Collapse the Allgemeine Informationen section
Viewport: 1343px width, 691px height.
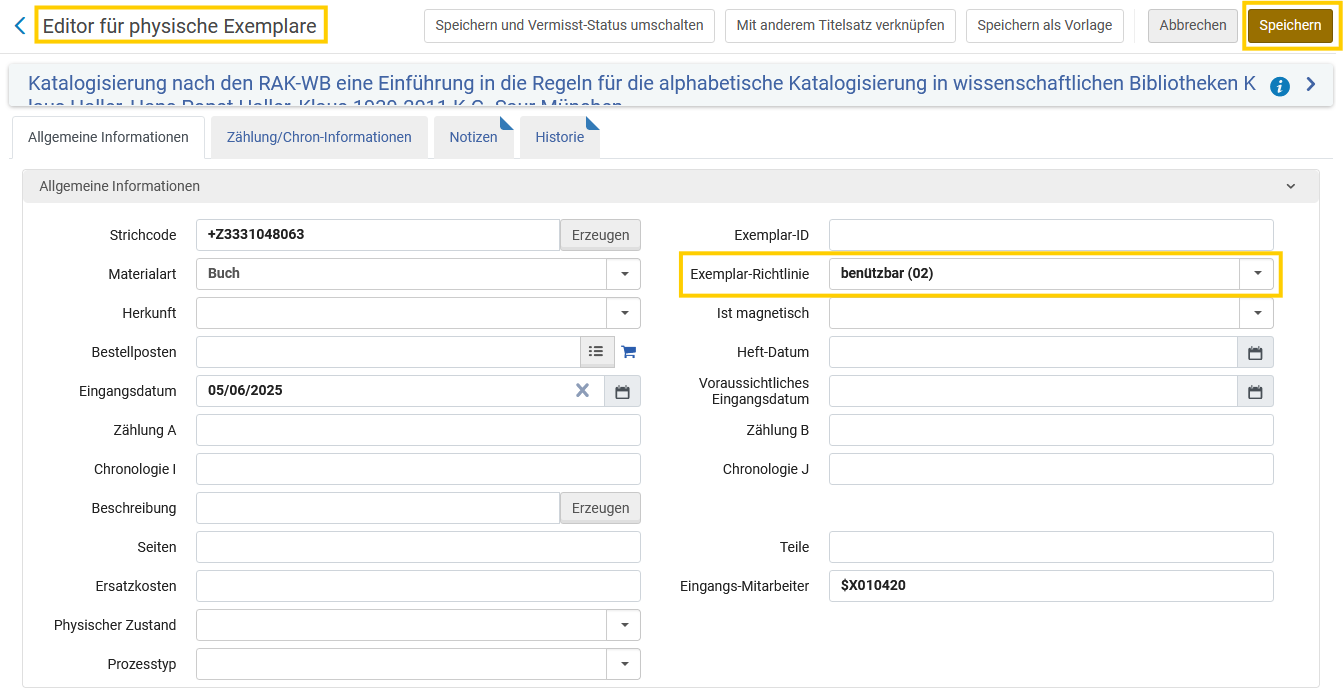coord(1290,186)
